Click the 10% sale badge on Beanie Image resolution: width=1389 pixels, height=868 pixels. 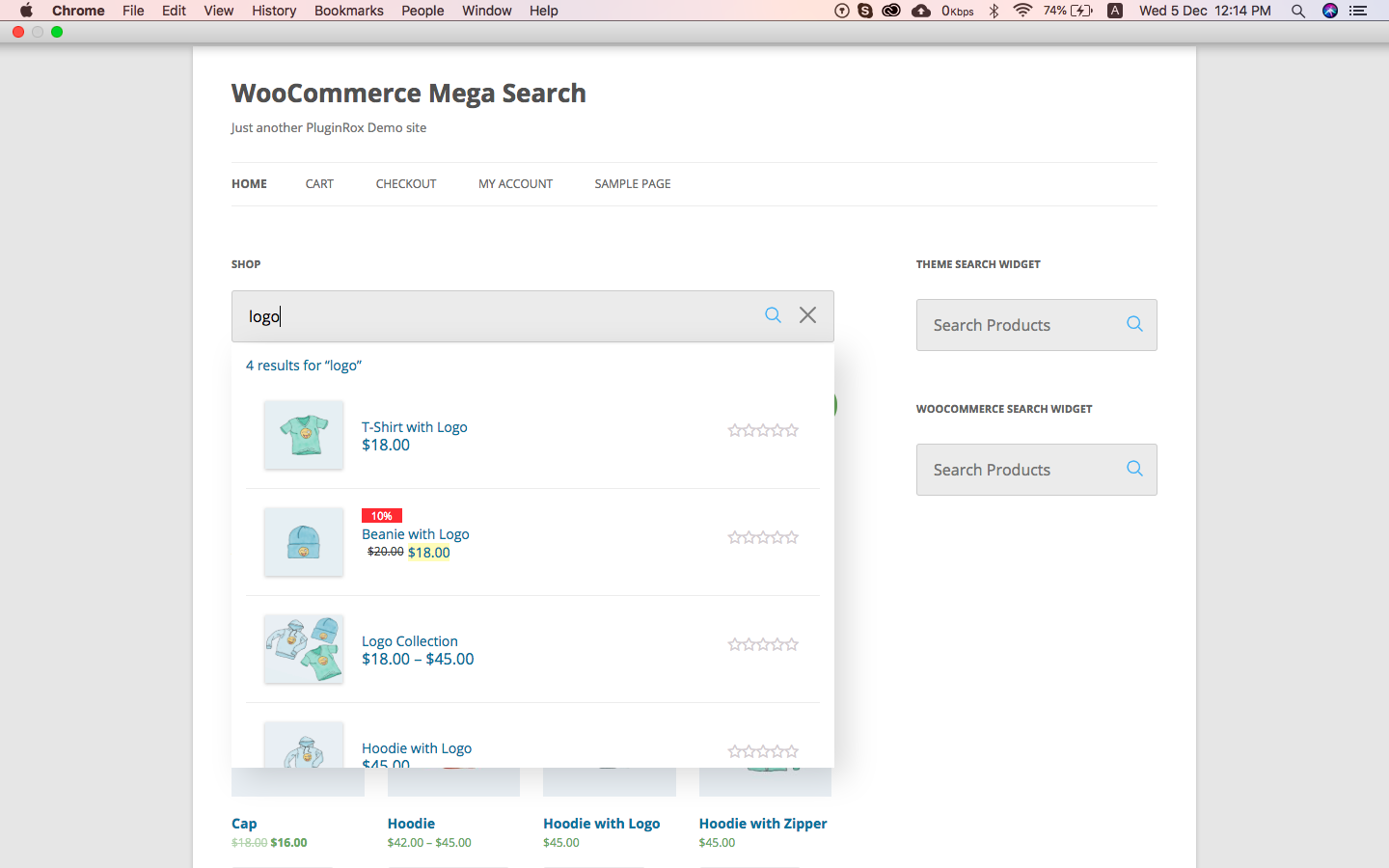(382, 516)
